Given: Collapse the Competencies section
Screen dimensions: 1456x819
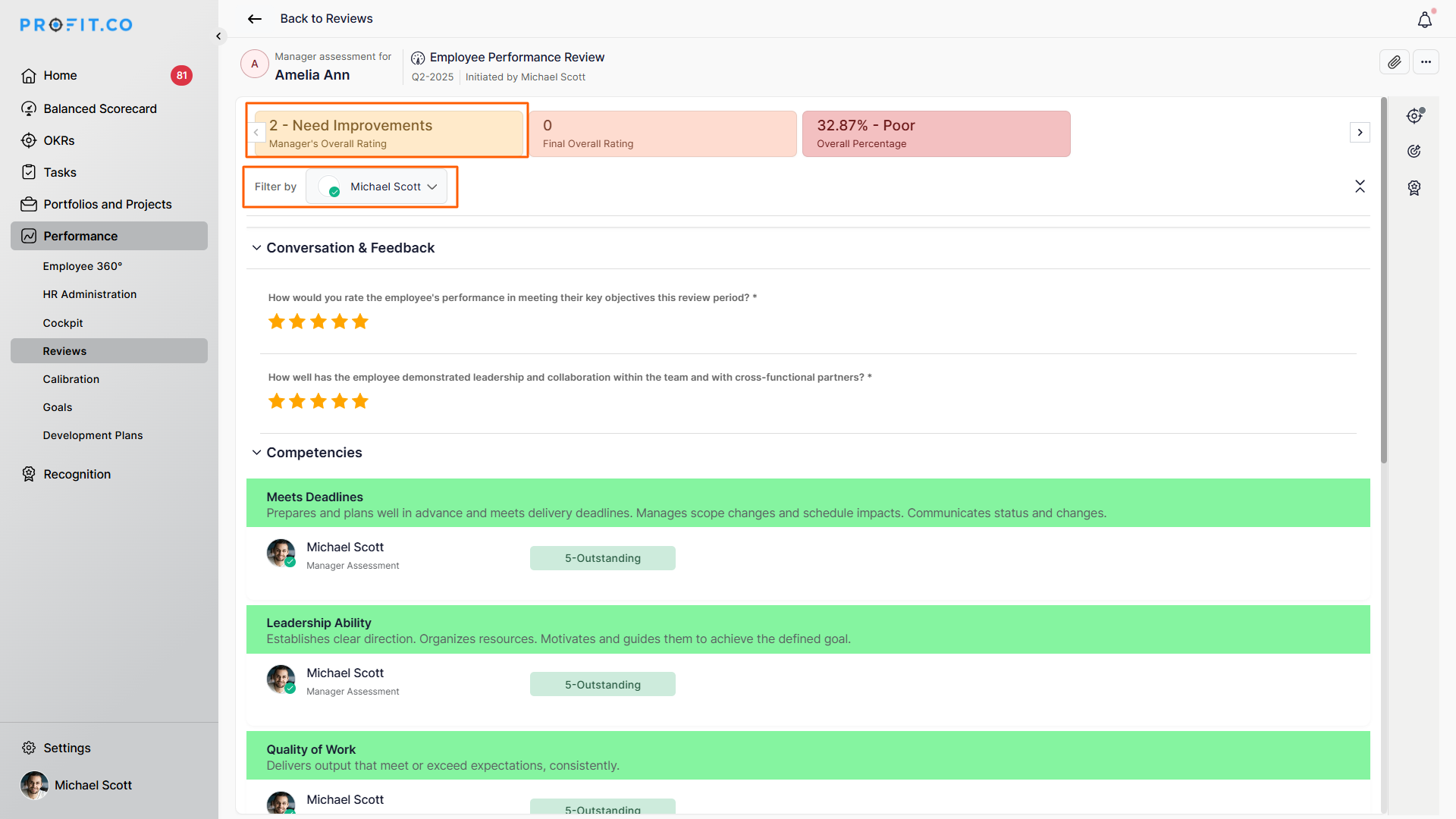Looking at the screenshot, I should 256,453.
